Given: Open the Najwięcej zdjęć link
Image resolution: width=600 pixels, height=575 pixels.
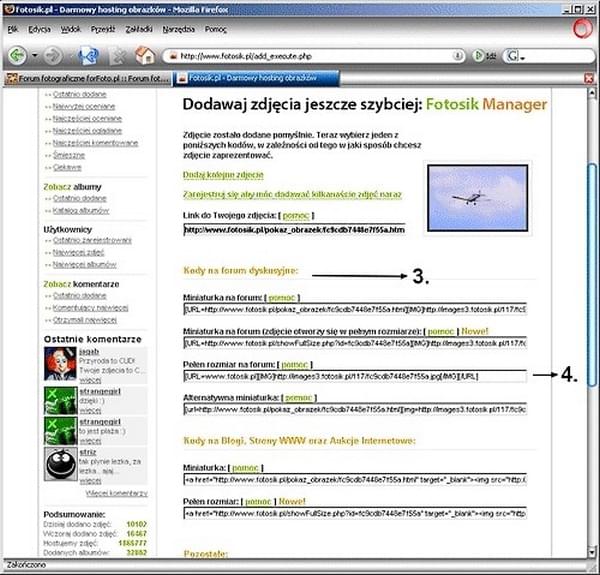Looking at the screenshot, I should 78,252.
